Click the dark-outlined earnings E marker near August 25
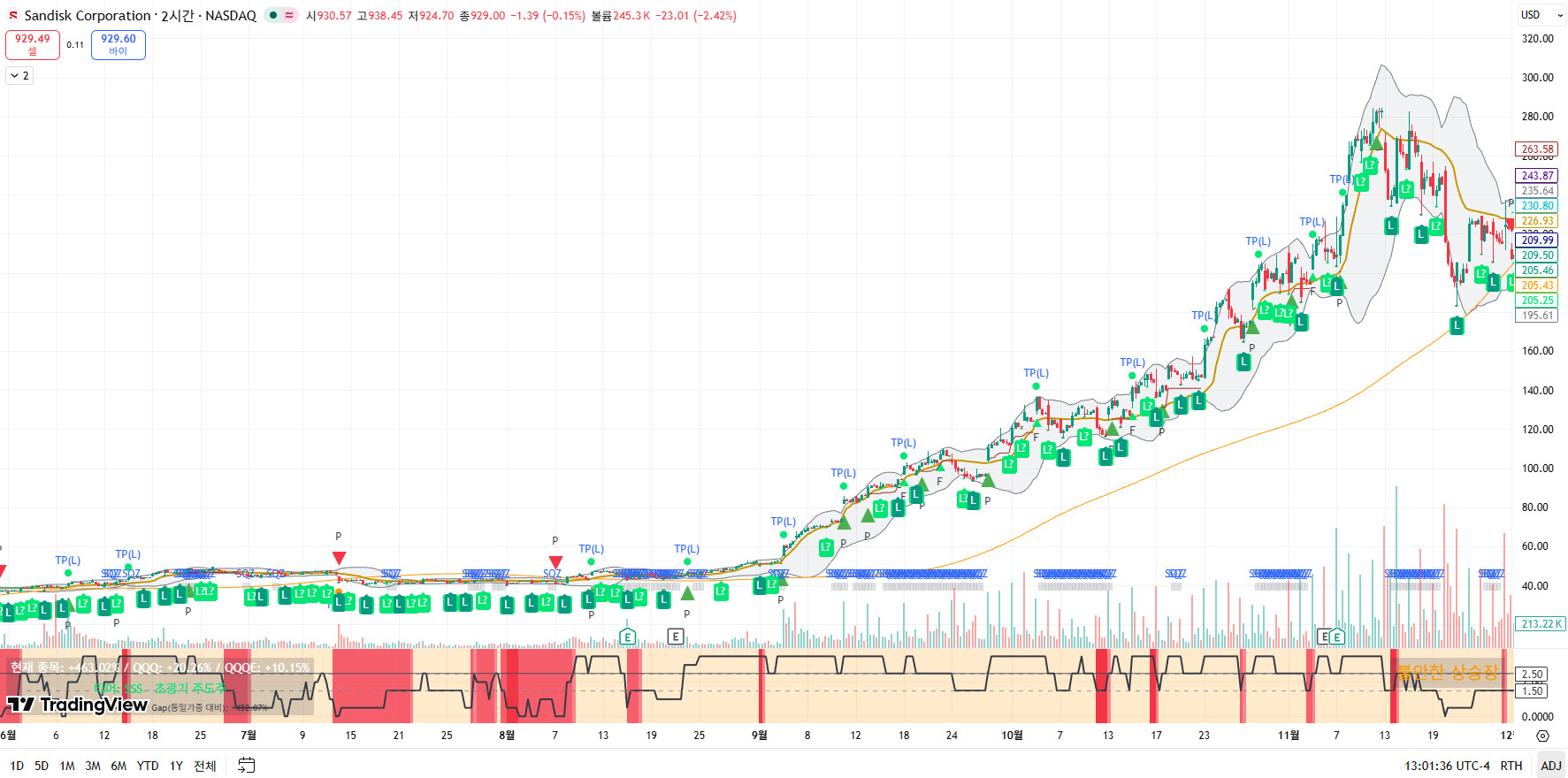The height and width of the screenshot is (778, 1568). 676,637
